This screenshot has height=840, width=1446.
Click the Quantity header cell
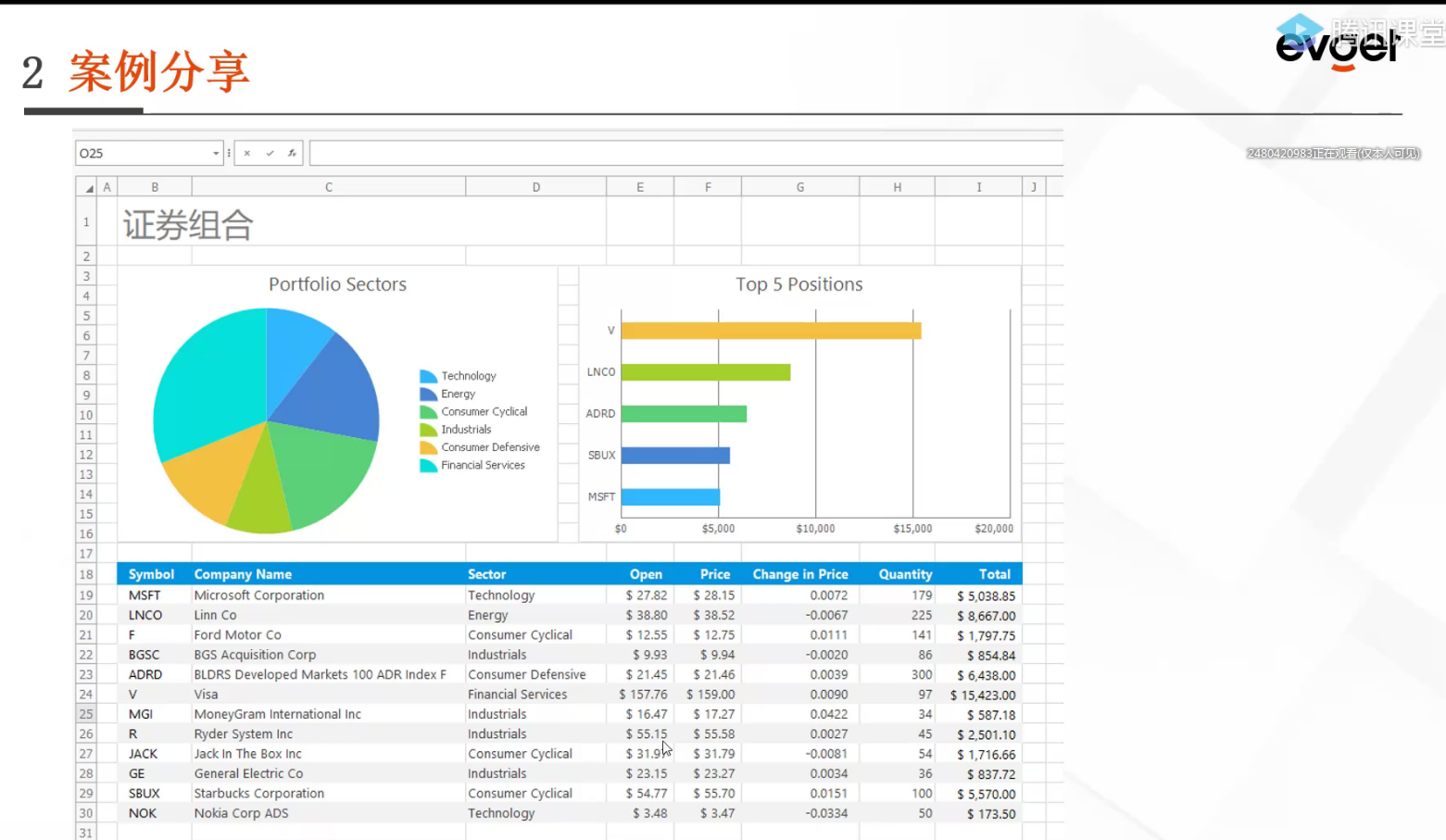click(x=897, y=574)
